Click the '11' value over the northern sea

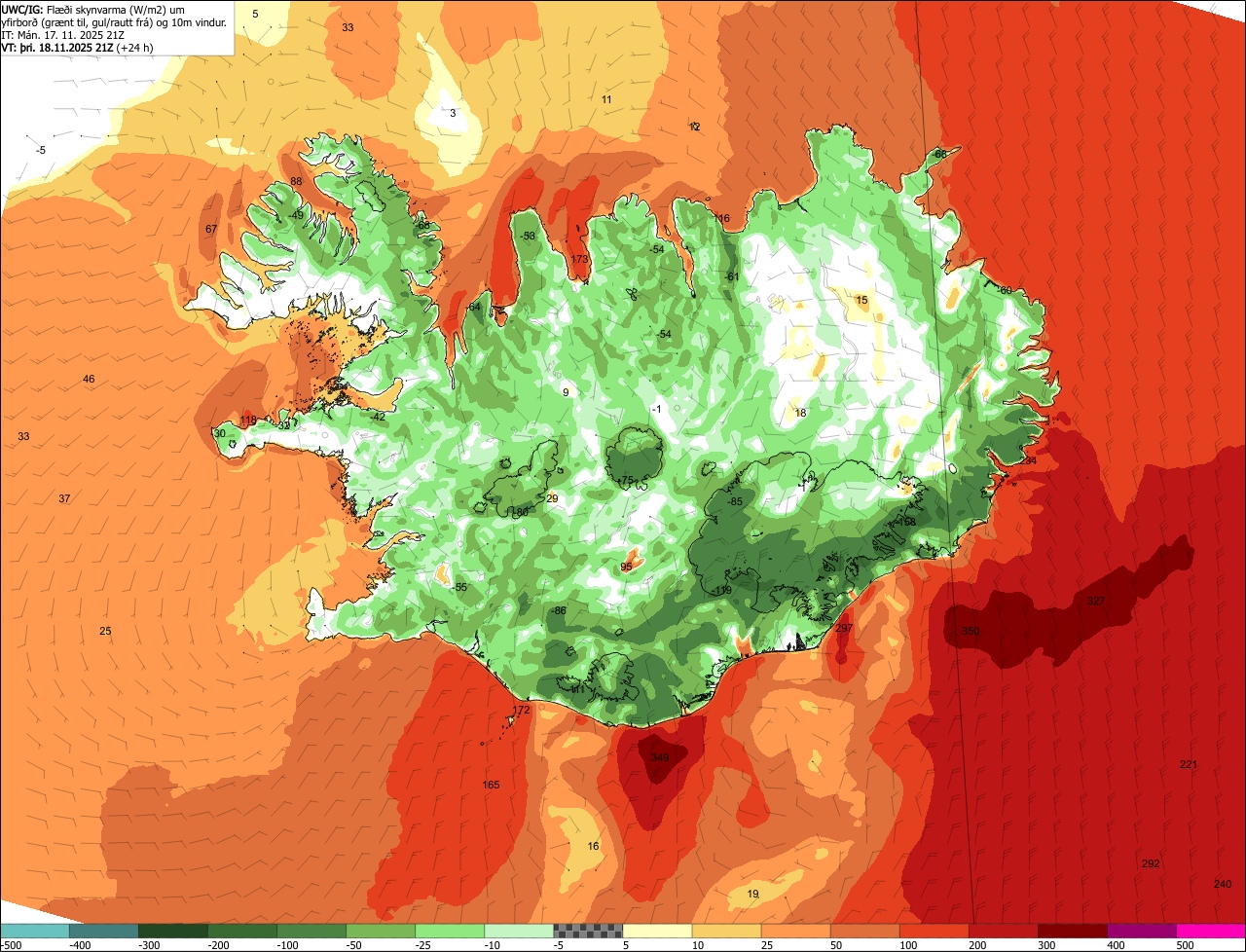pos(606,99)
